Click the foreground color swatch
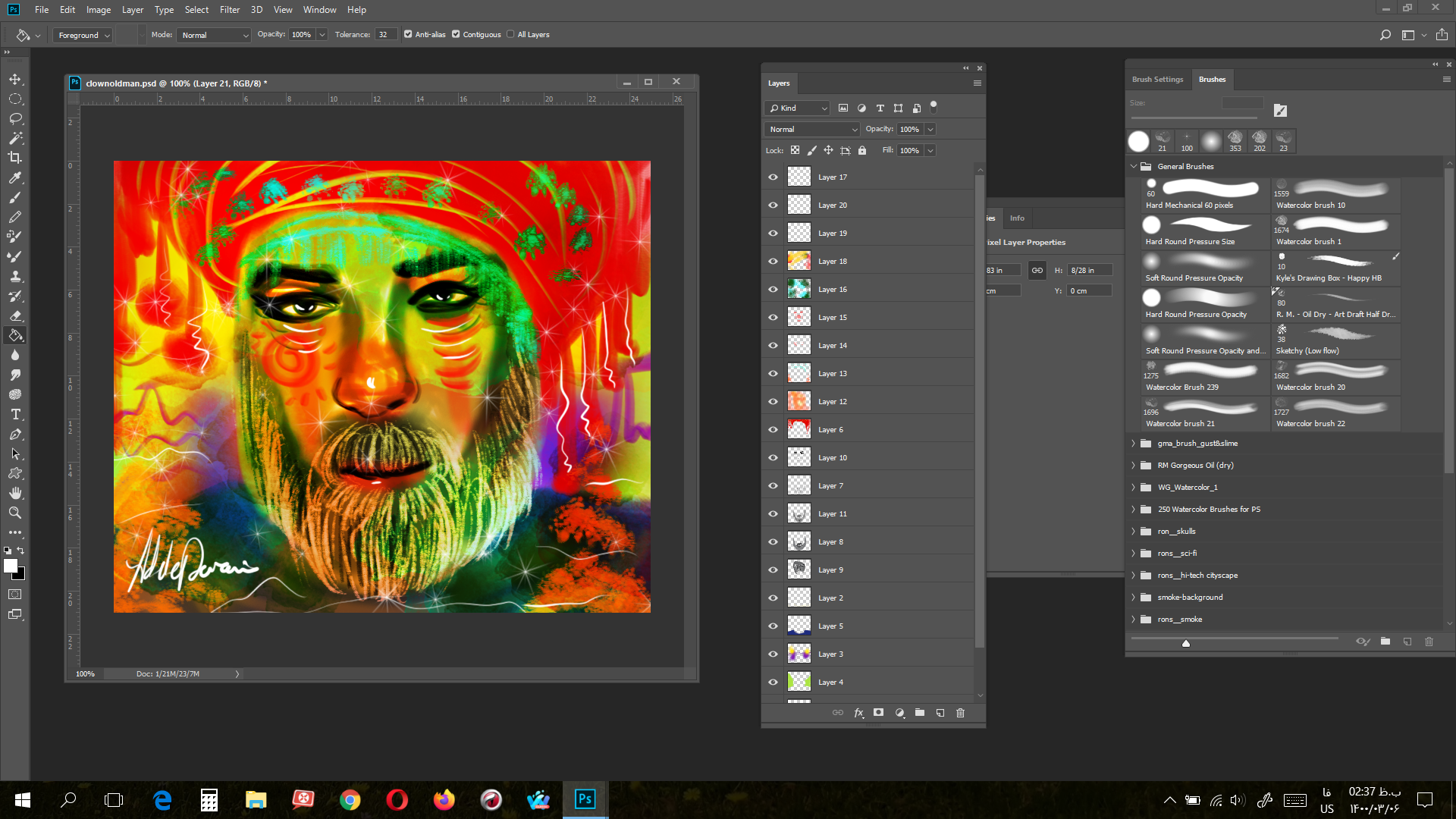1456x819 pixels. tap(10, 566)
